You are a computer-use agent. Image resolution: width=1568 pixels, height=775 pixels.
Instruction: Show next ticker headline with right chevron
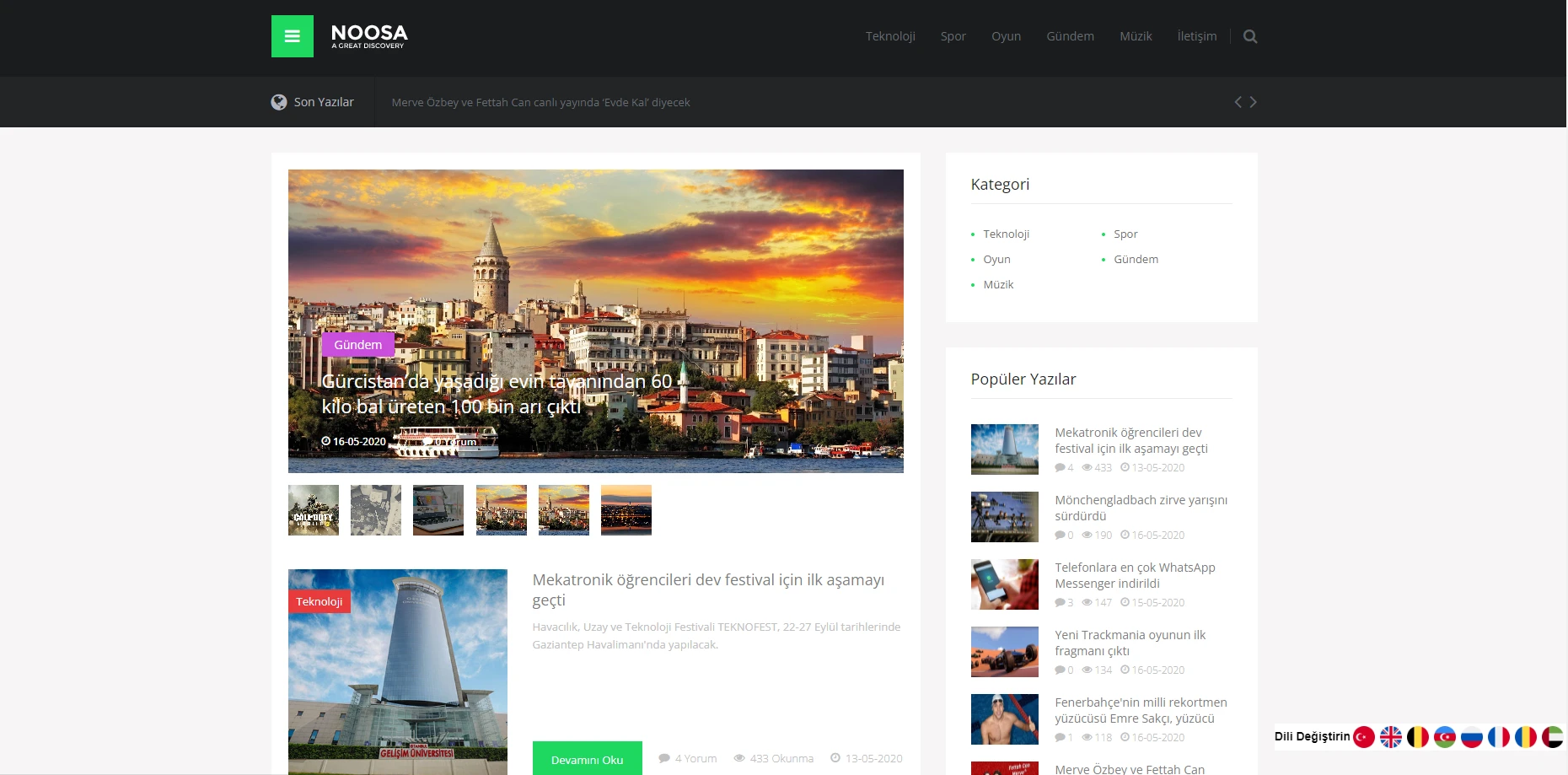click(1253, 102)
